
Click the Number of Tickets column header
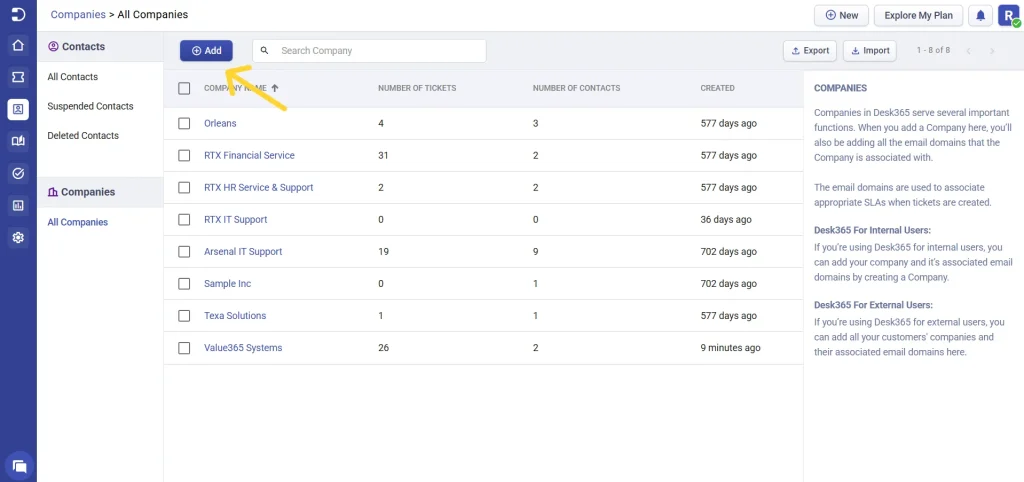pyautogui.click(x=417, y=88)
